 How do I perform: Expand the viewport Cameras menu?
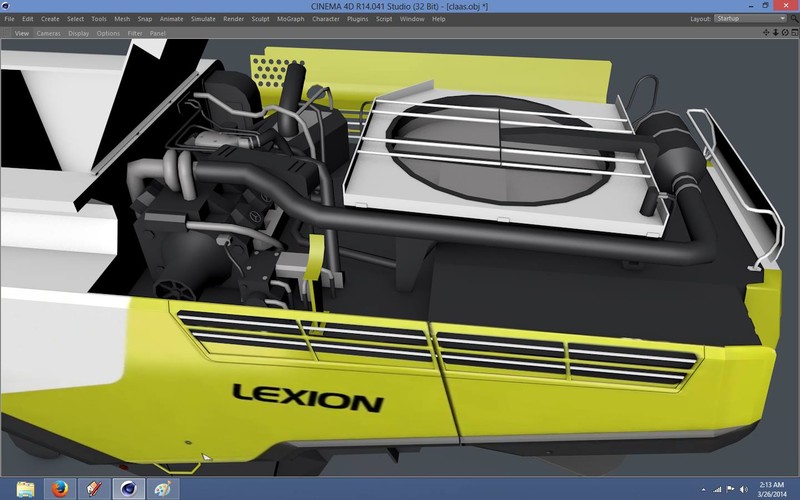click(48, 33)
